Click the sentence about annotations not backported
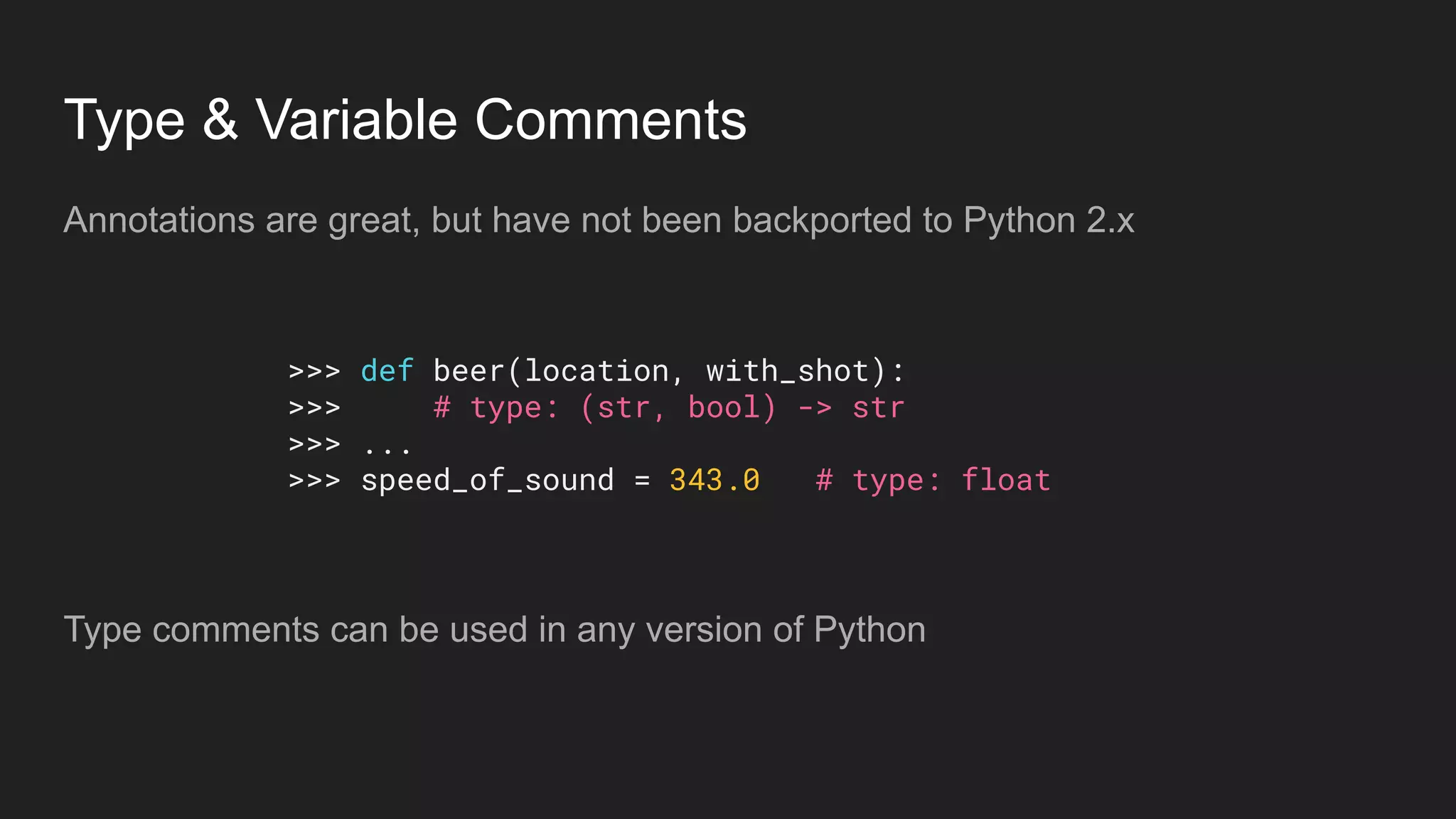This screenshot has width=1456, height=819. tap(598, 220)
